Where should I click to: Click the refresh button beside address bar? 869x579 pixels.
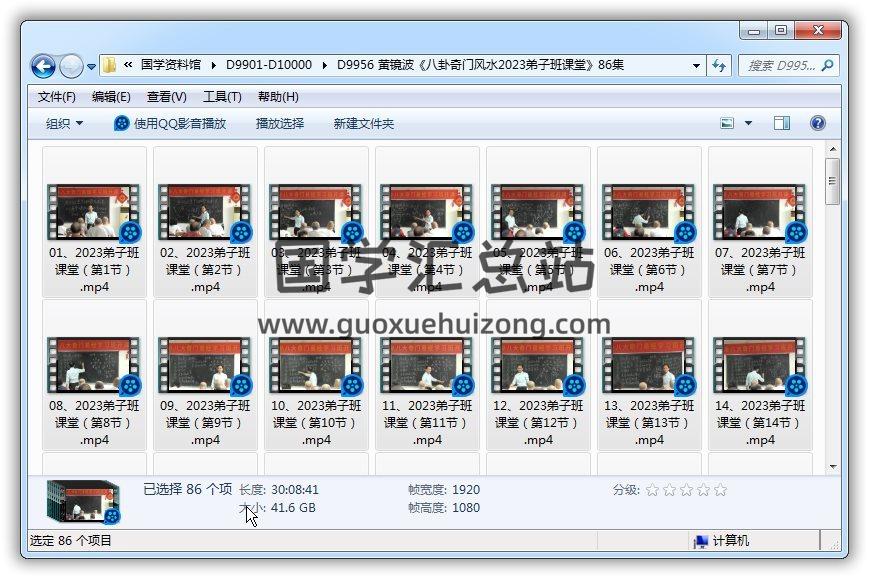tap(719, 66)
